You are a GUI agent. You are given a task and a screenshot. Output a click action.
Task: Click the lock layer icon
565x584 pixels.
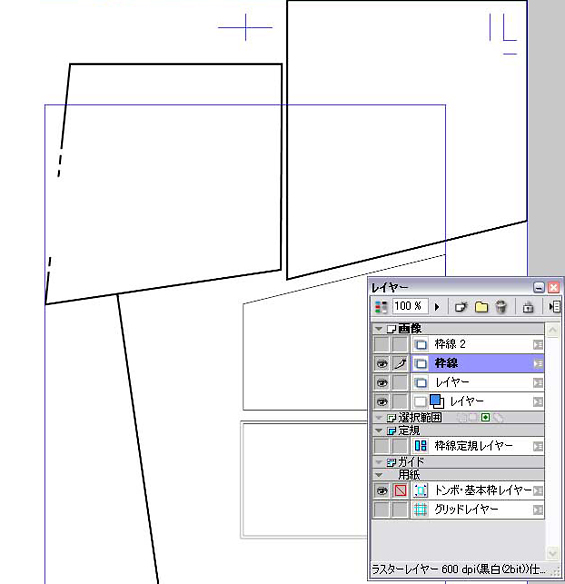coord(528,307)
